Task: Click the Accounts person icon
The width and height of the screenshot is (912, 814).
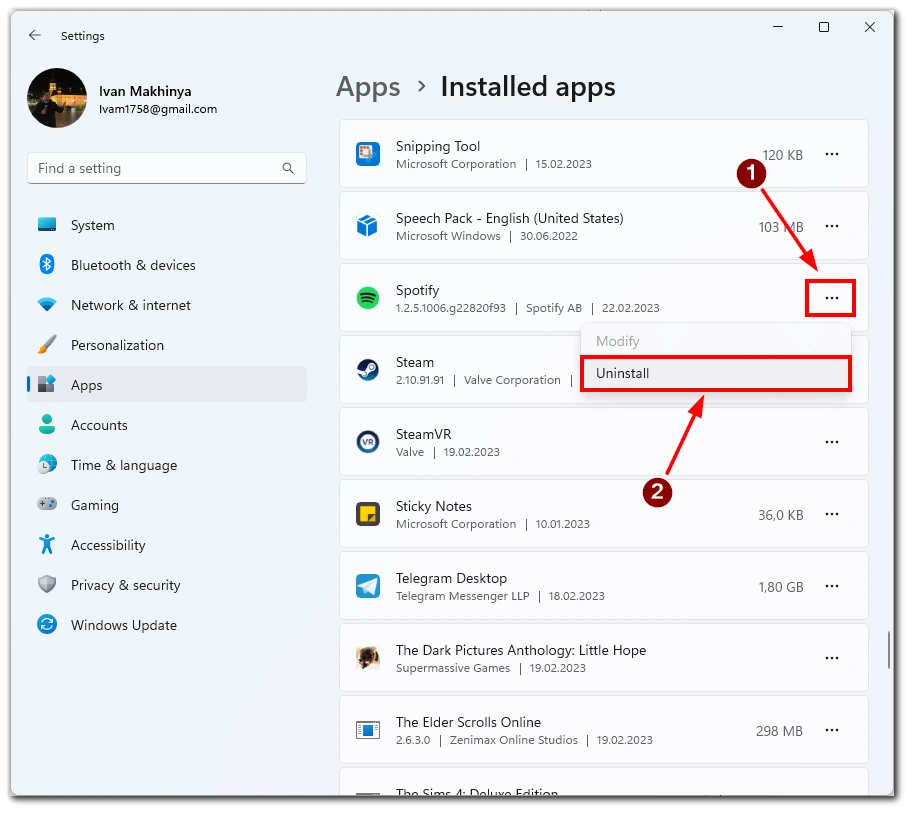Action: [x=47, y=426]
